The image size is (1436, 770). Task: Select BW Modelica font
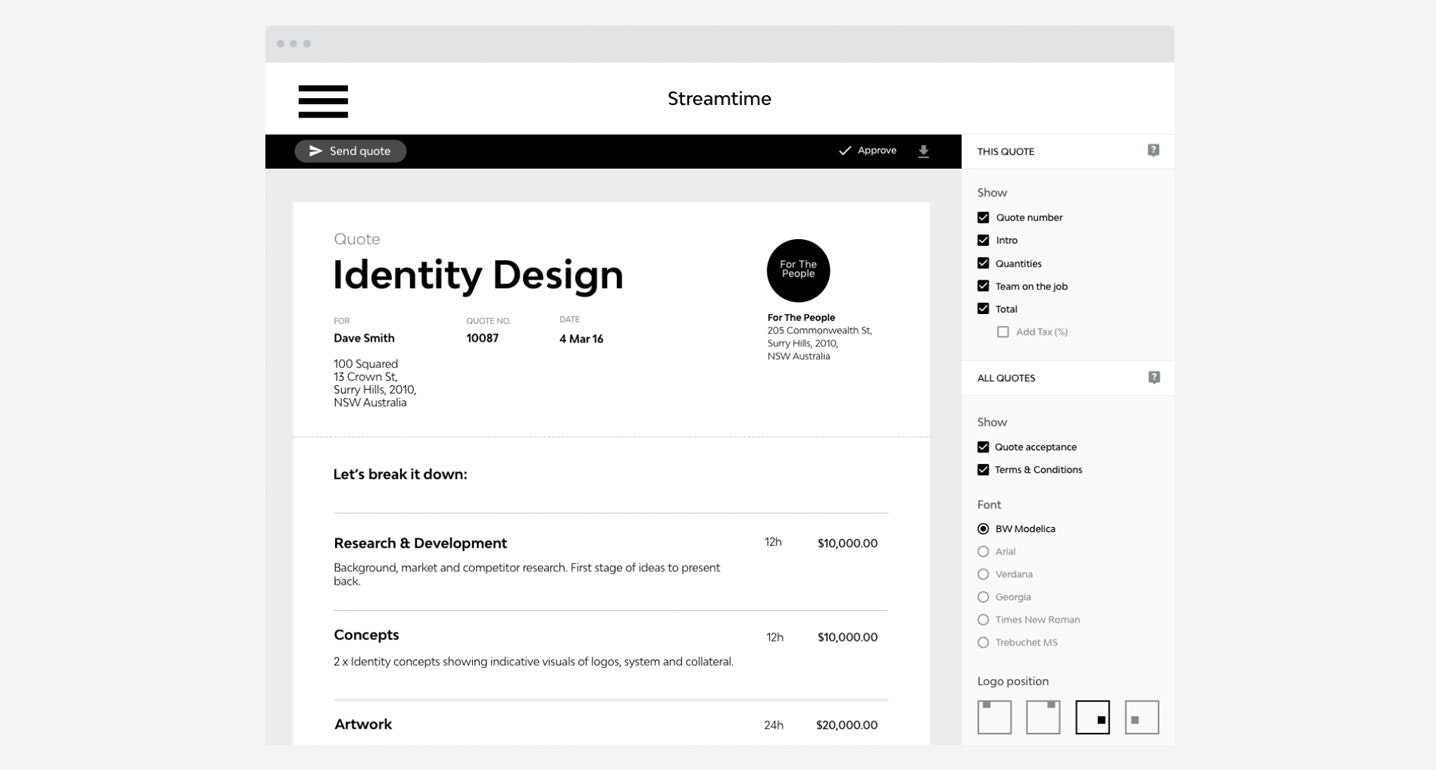point(983,529)
